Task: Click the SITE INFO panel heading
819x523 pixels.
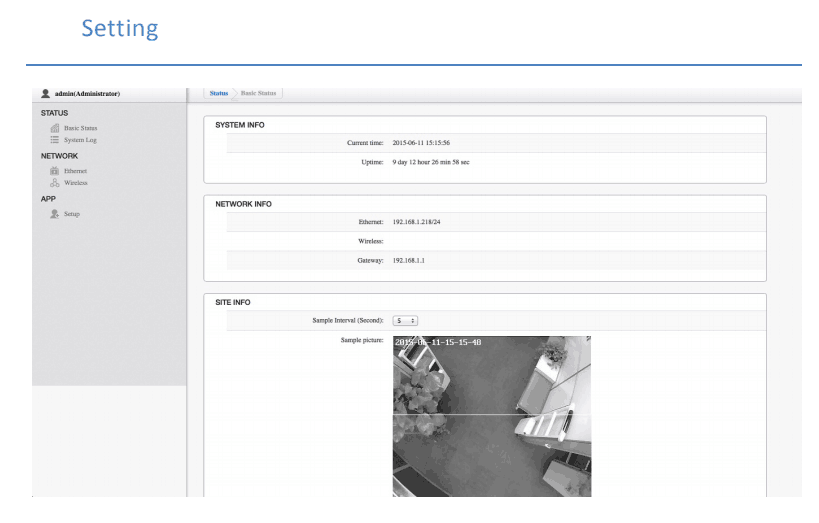Action: [232, 303]
